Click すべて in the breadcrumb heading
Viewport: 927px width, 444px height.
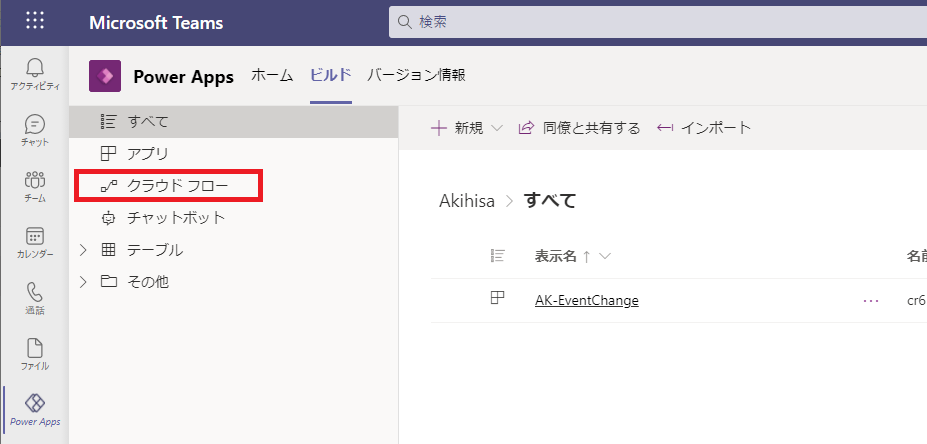(x=550, y=201)
